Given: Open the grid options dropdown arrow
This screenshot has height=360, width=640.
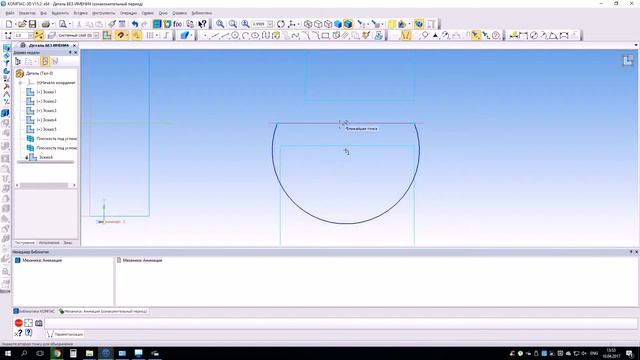Looking at the screenshot, I should (x=157, y=36).
